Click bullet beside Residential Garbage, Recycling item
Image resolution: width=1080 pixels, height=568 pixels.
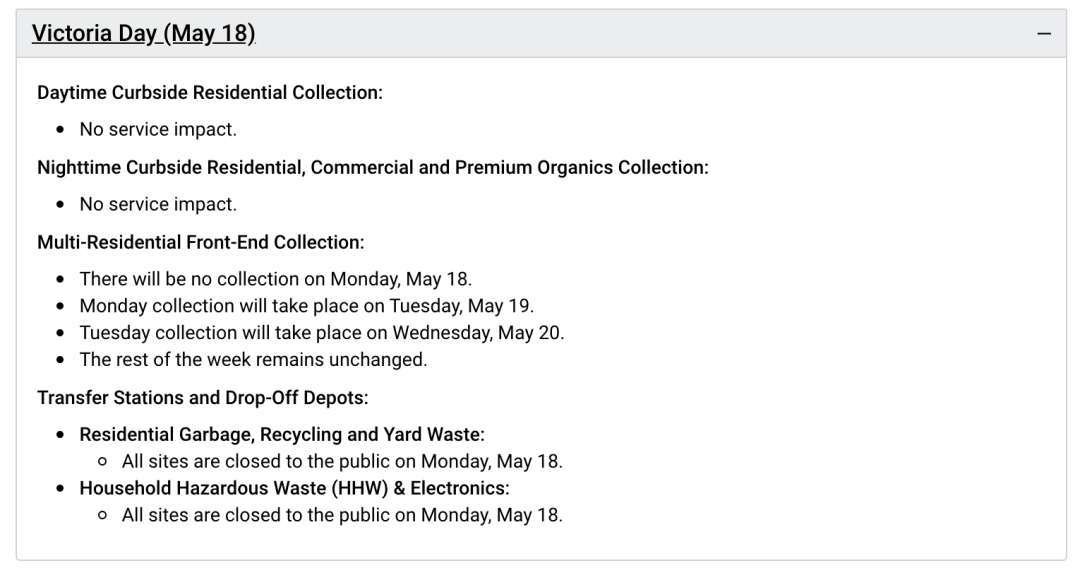pos(61,435)
